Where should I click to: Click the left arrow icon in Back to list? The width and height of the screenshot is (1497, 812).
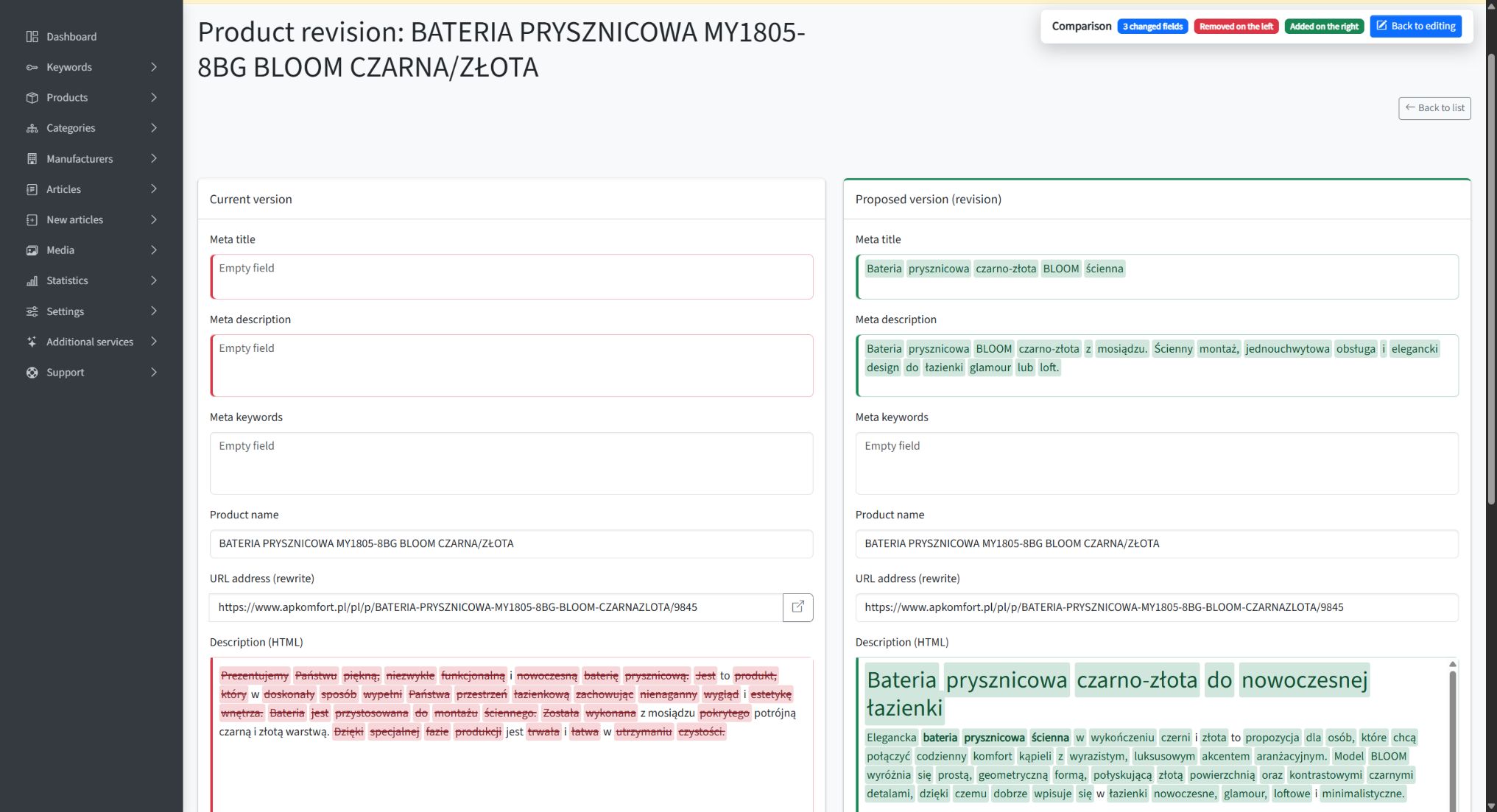pos(1410,107)
